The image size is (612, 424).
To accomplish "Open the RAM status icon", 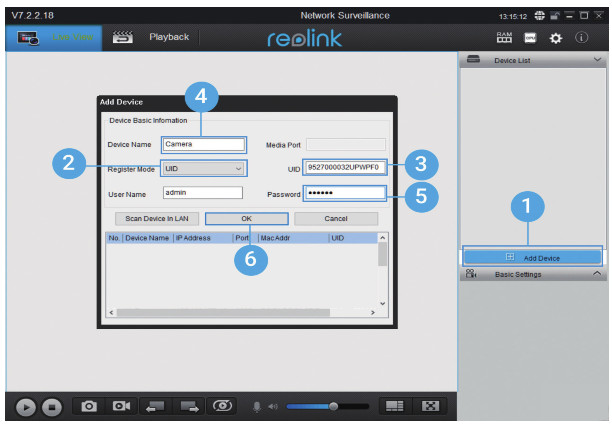I will tap(504, 38).
